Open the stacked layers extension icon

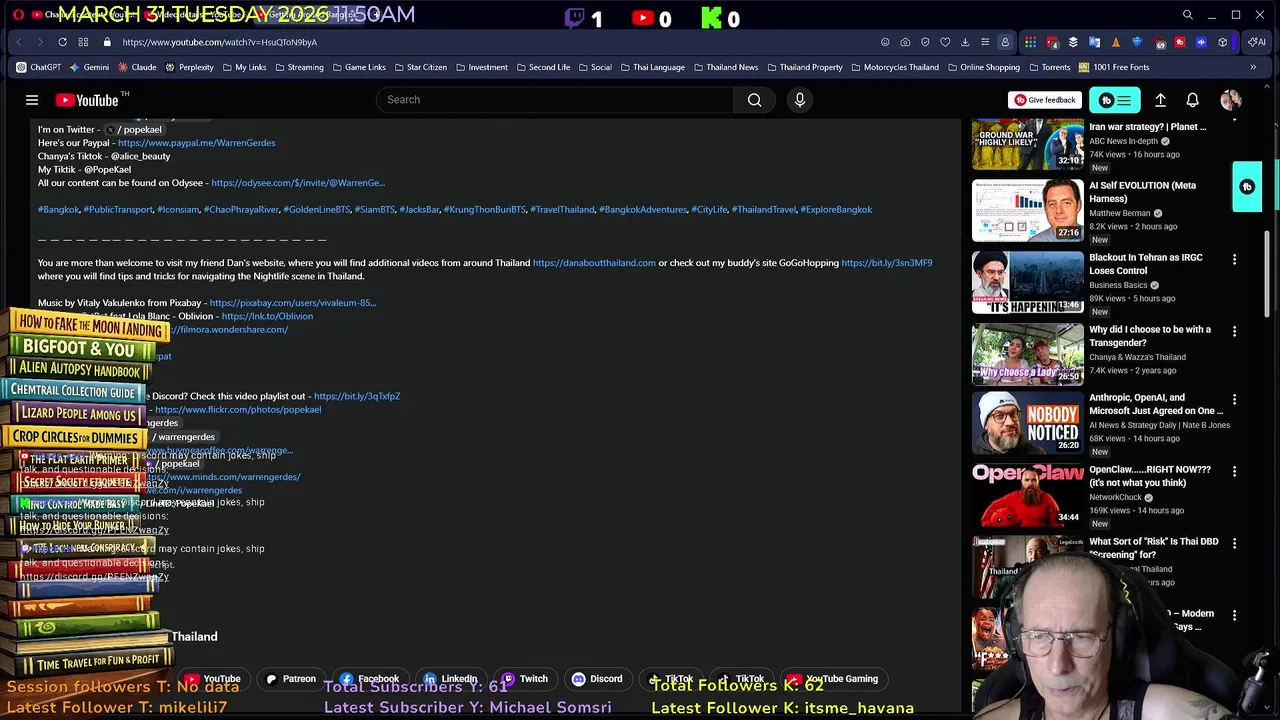[x=1073, y=42]
